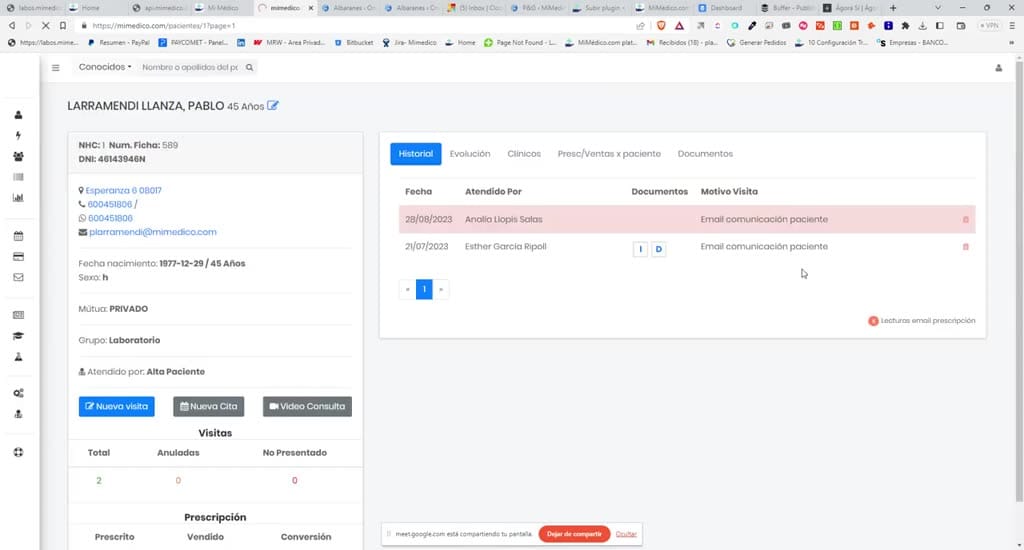The height and width of the screenshot is (550, 1024).
Task: Expand the bookmarks overflow chevron
Action: [1012, 42]
